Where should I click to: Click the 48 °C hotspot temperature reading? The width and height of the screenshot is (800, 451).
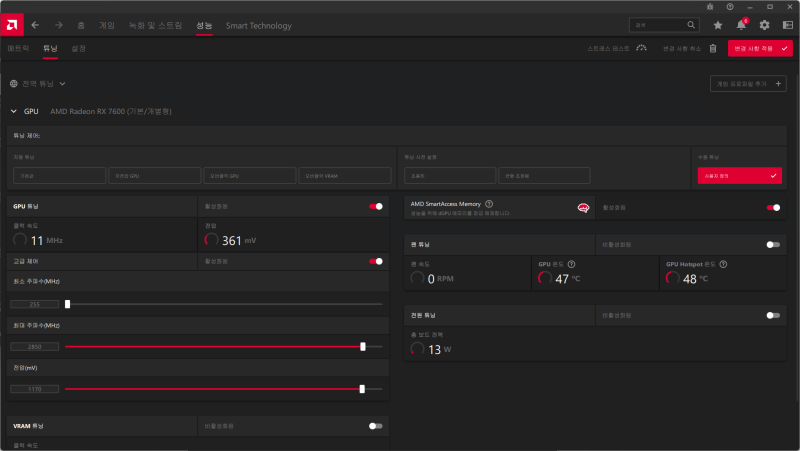pos(695,279)
